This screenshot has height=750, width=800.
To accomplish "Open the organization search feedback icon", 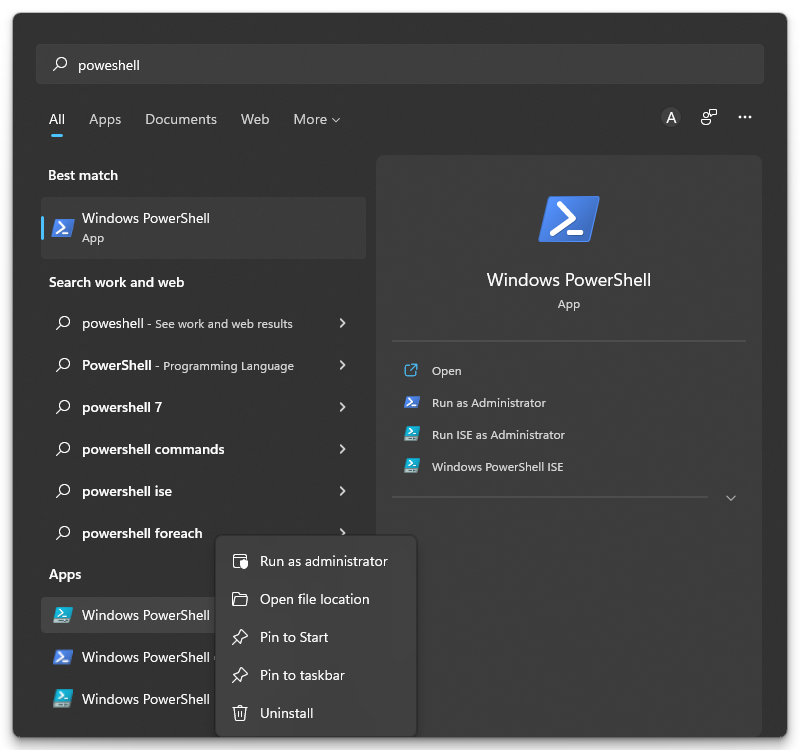I will [708, 117].
